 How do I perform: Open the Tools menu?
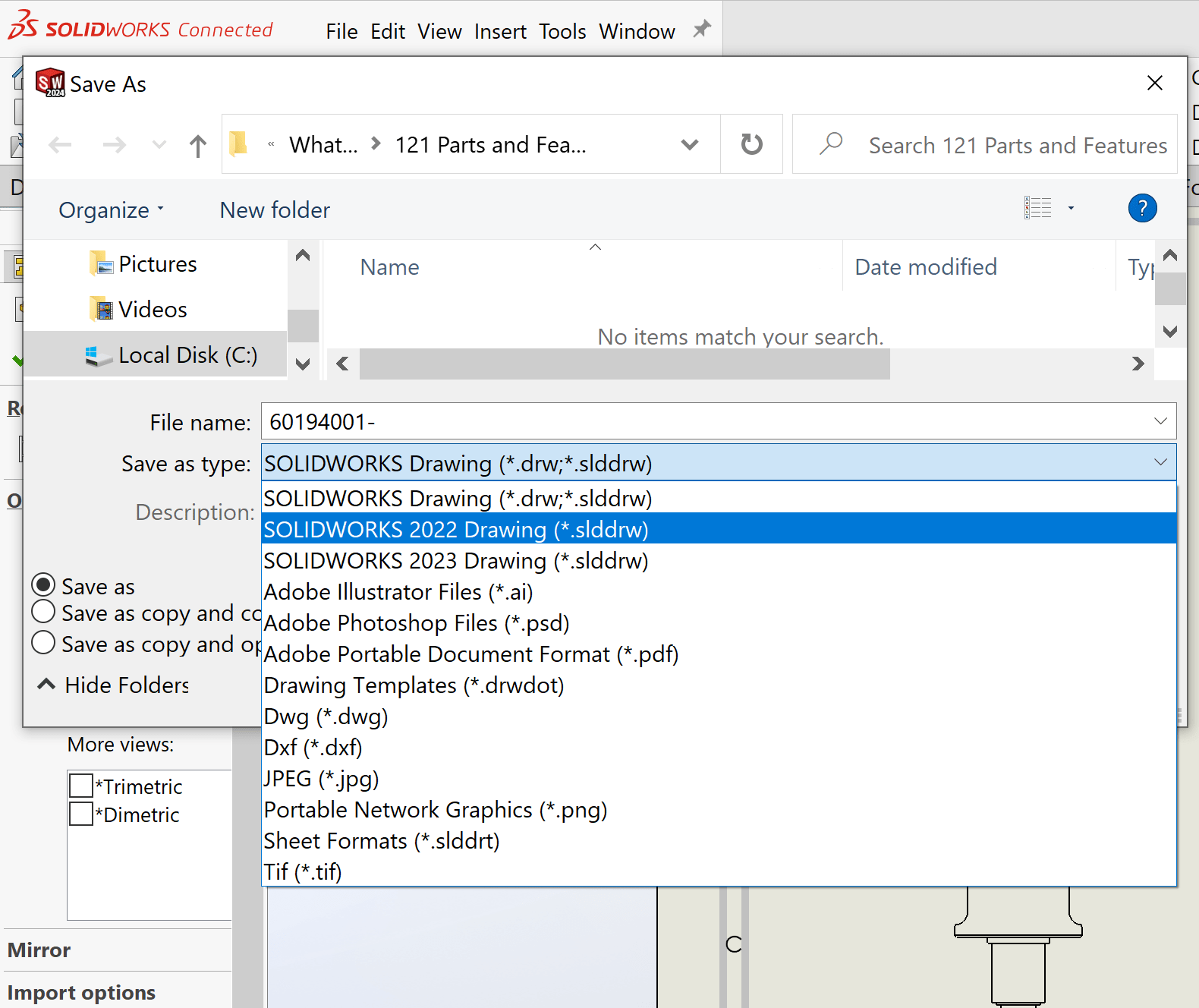(x=562, y=31)
